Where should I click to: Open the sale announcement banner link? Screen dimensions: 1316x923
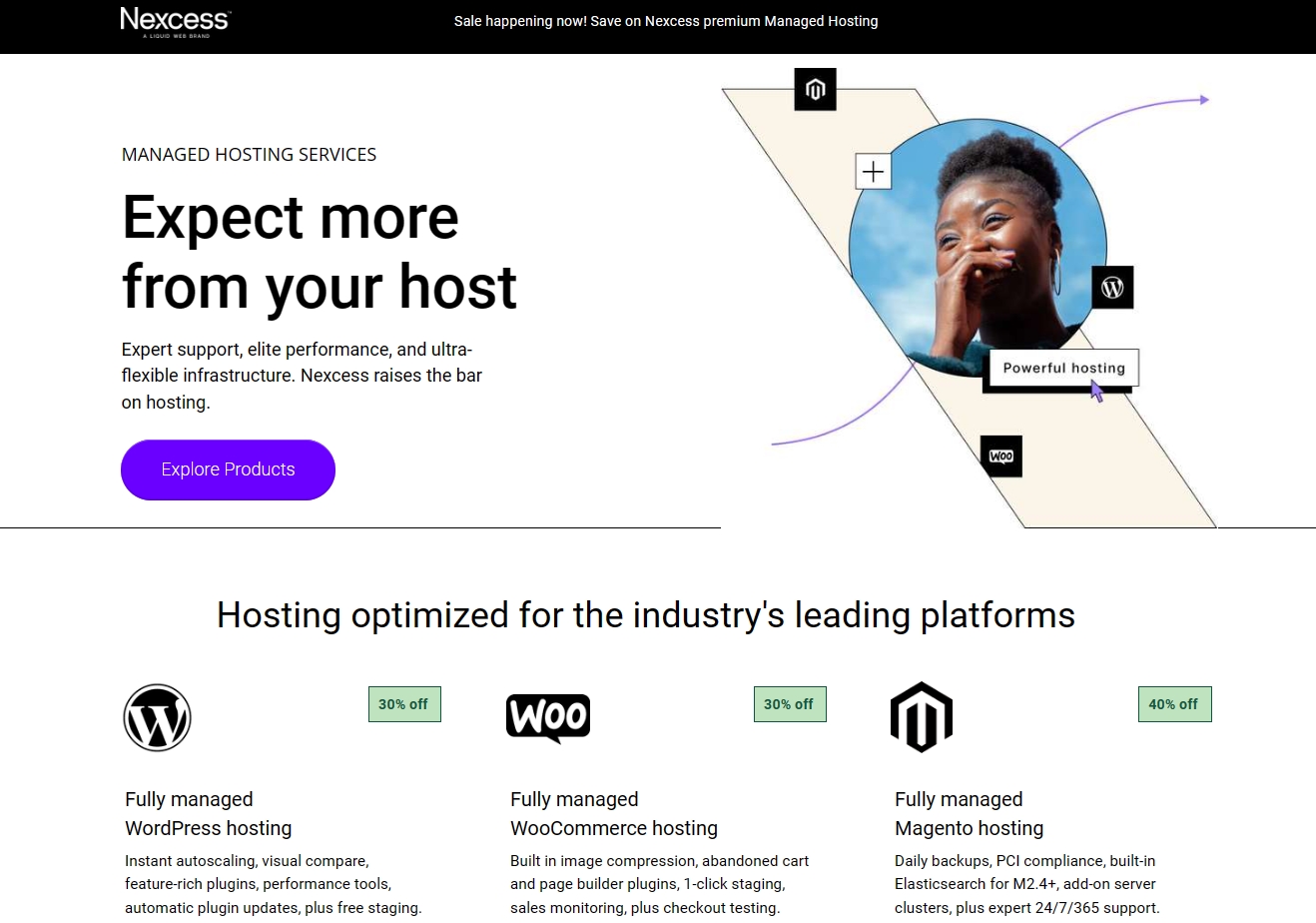click(666, 21)
